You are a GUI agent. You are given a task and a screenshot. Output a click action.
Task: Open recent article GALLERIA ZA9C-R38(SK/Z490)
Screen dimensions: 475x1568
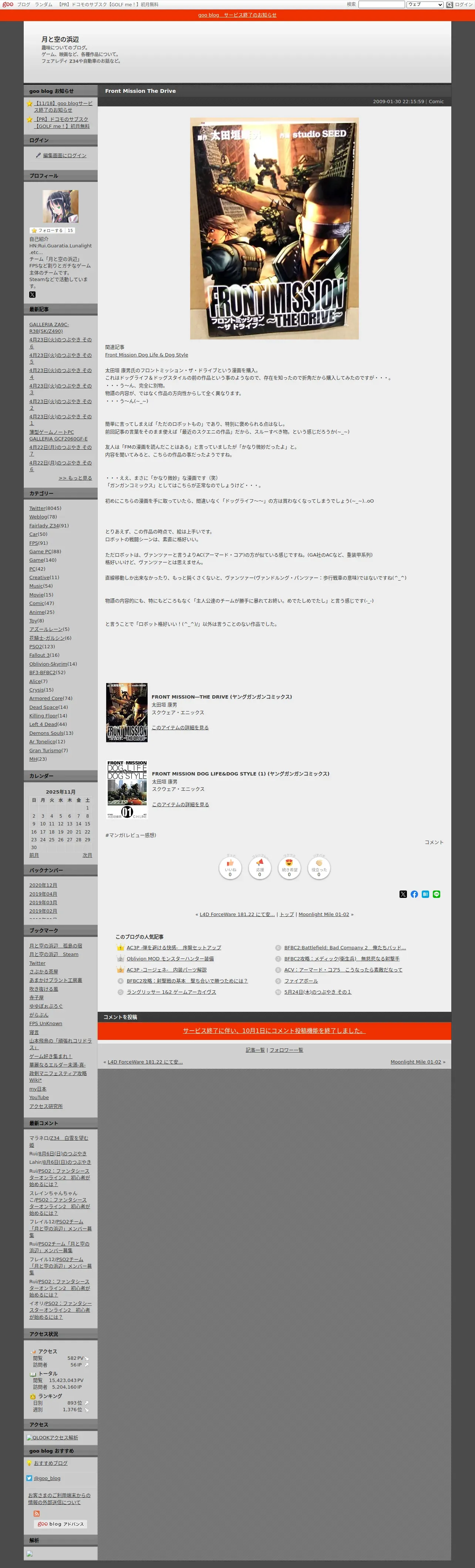(49, 328)
